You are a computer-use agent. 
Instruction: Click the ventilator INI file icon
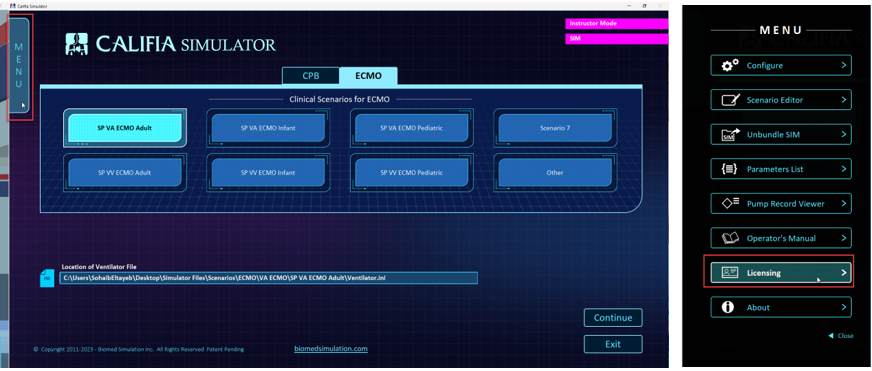click(47, 278)
